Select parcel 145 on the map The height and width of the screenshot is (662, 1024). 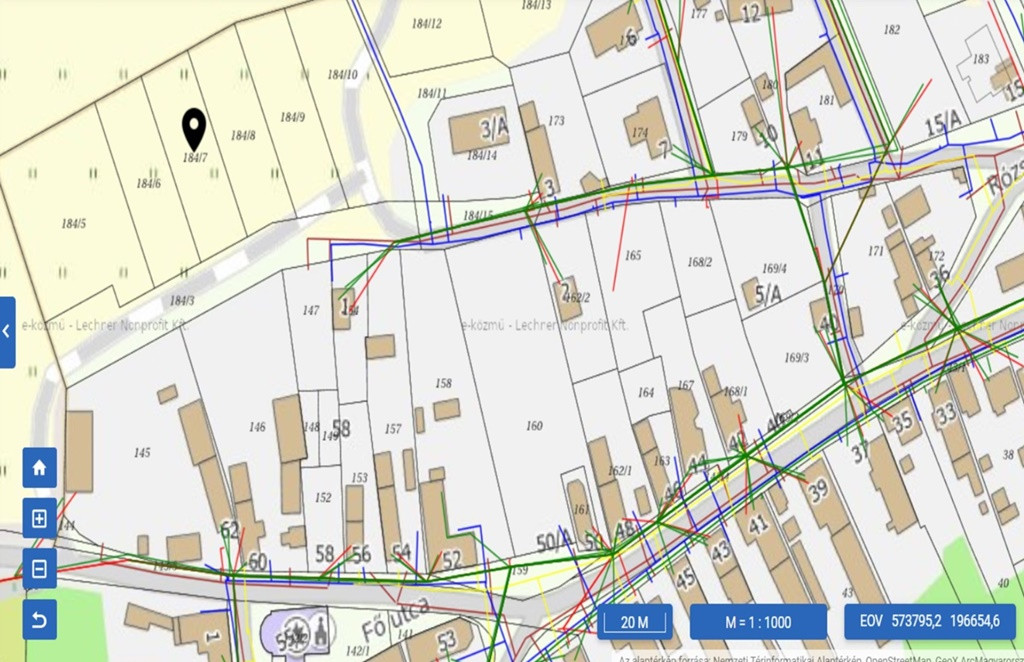tap(142, 453)
